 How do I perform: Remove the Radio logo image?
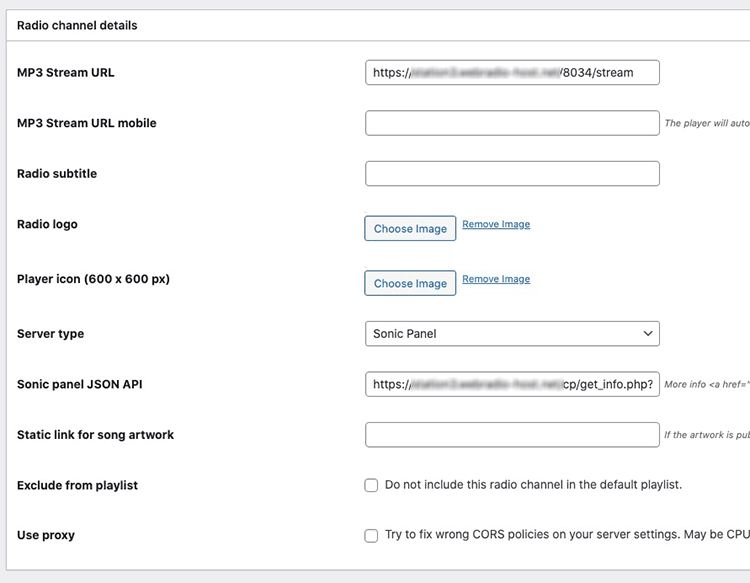496,224
